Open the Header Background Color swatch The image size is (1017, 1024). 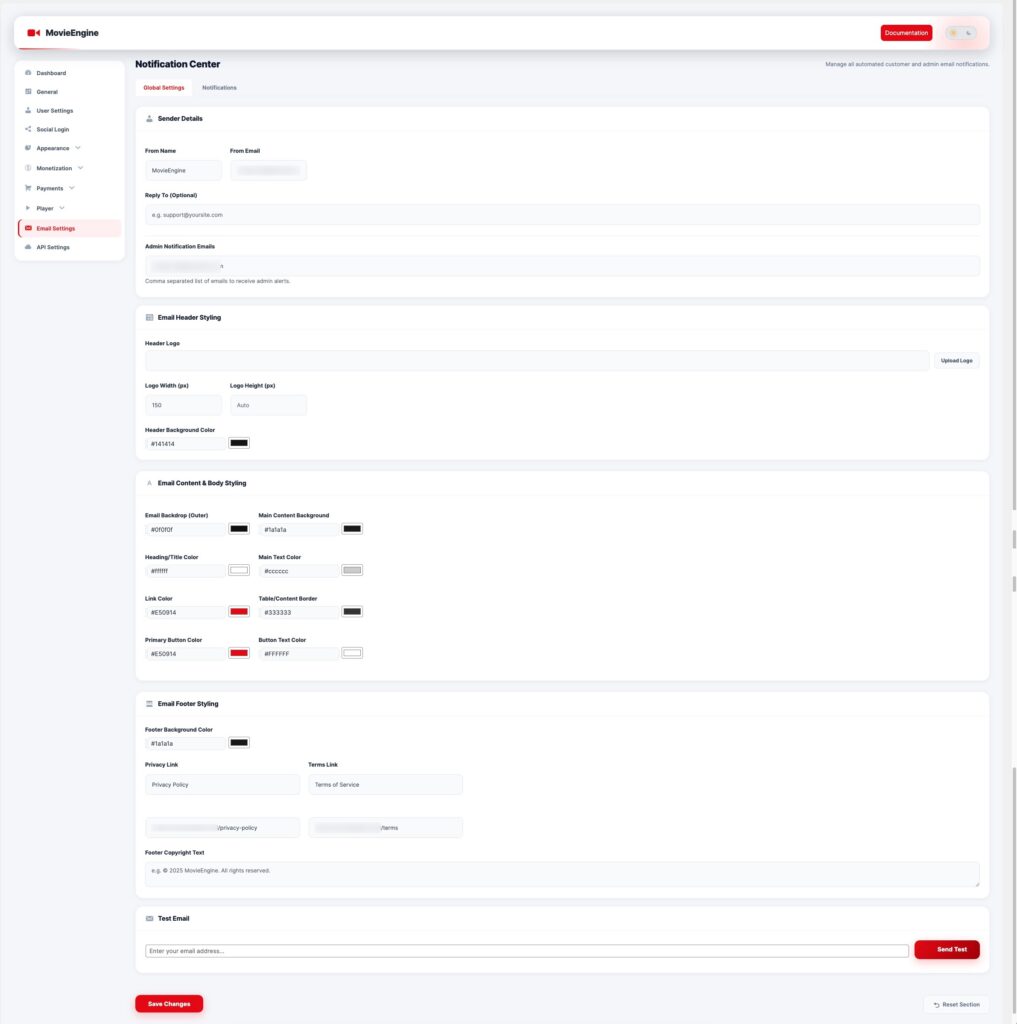(239, 443)
